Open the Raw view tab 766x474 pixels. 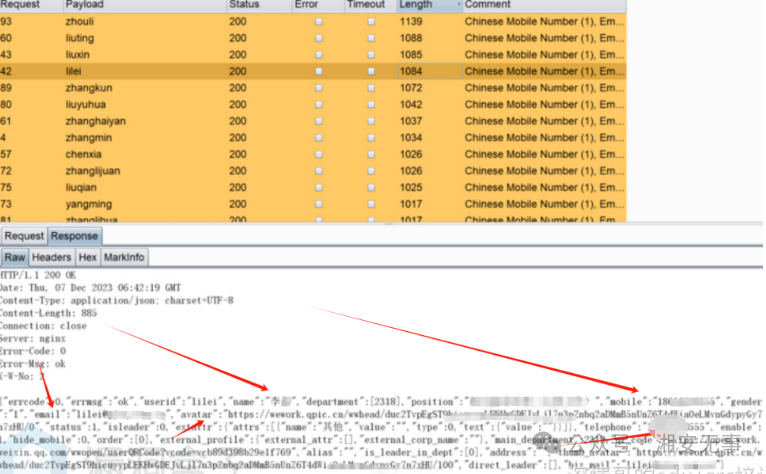15,257
